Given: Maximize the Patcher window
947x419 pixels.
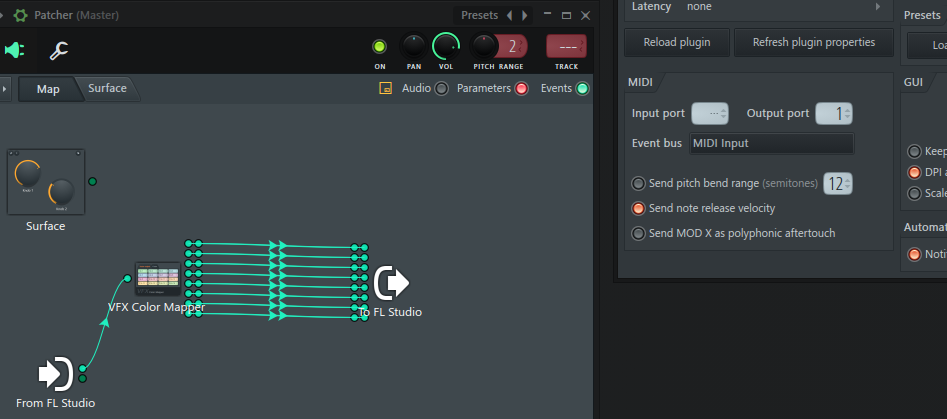Looking at the screenshot, I should [x=566, y=15].
